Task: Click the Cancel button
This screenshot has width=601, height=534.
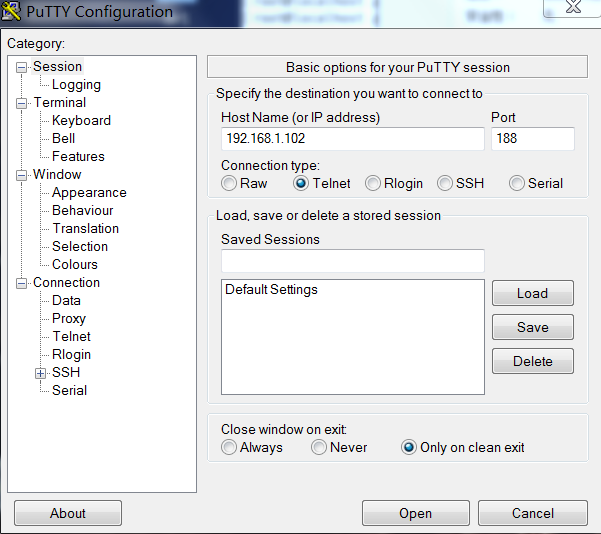Action: (x=533, y=513)
